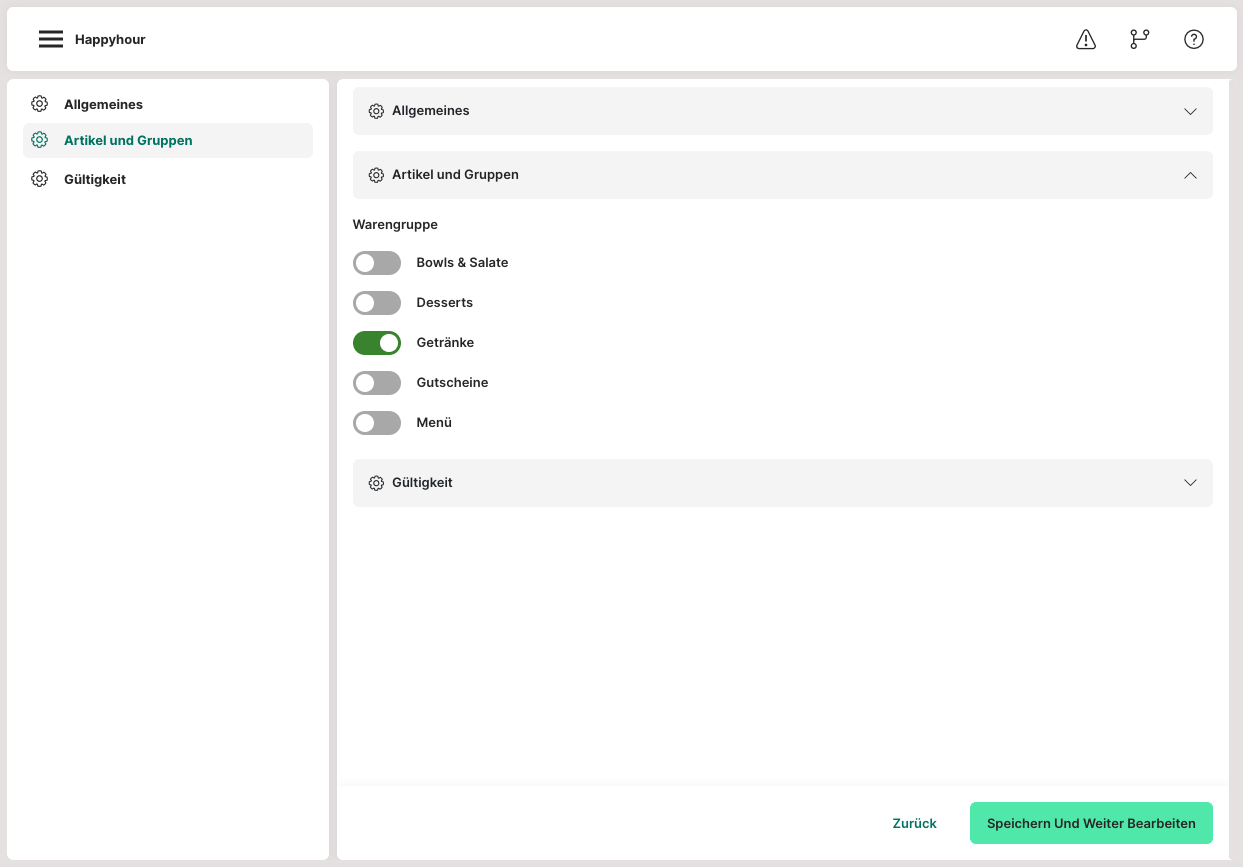Go to Gültigkeit in the sidebar
This screenshot has width=1243, height=867.
pyautogui.click(x=95, y=179)
